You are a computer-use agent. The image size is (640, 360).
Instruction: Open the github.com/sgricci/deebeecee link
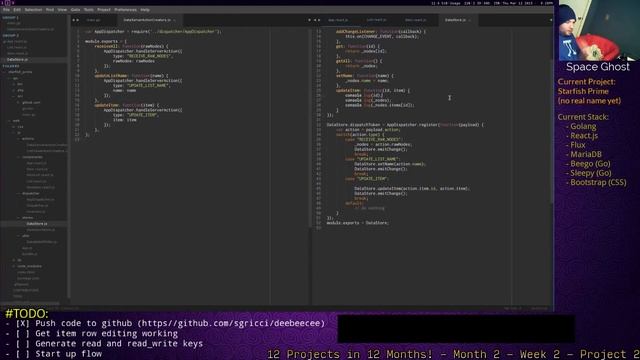point(231,323)
